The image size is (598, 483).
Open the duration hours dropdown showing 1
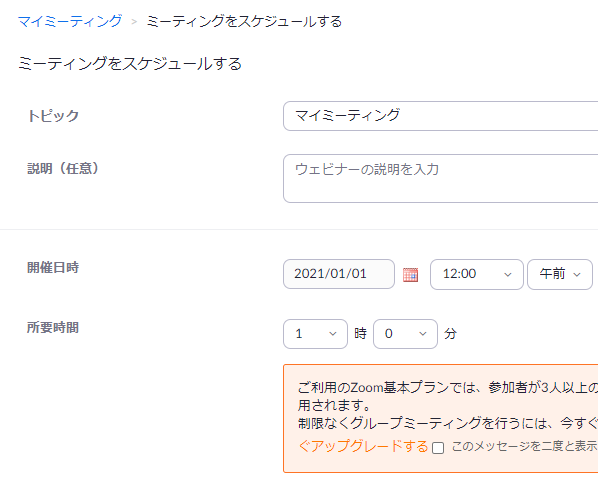315,334
